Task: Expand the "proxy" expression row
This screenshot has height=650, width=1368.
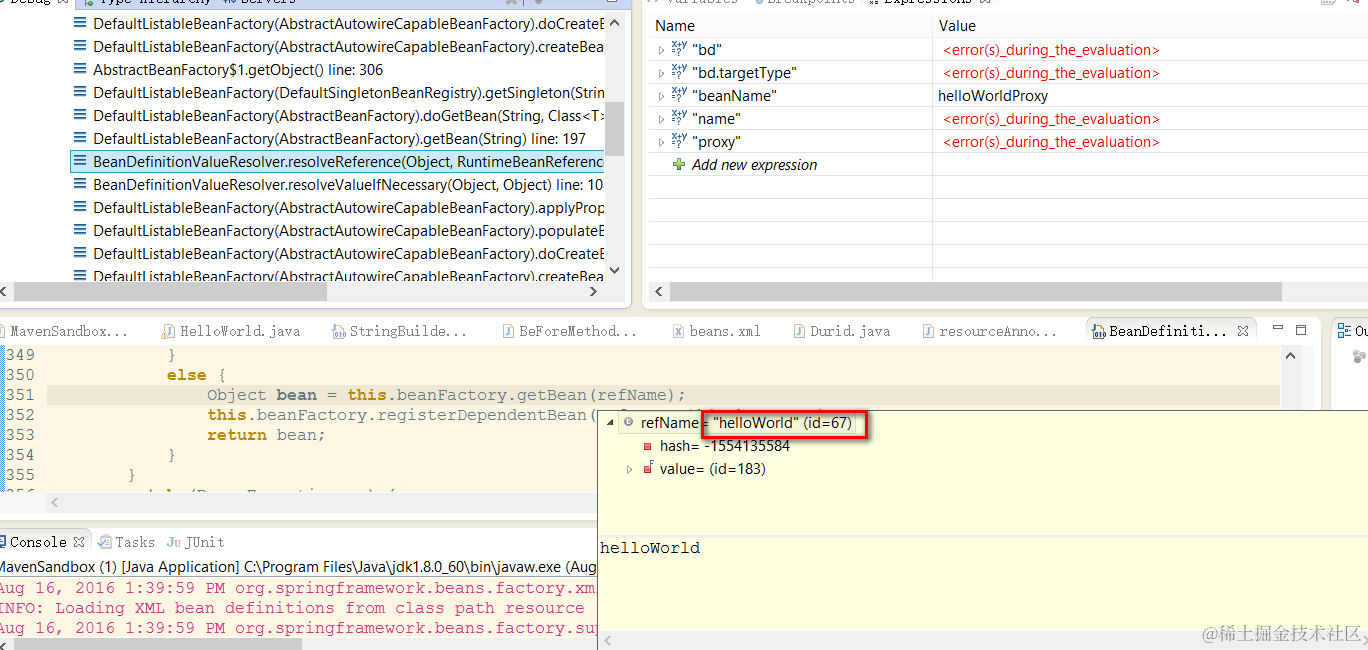Action: coord(661,142)
